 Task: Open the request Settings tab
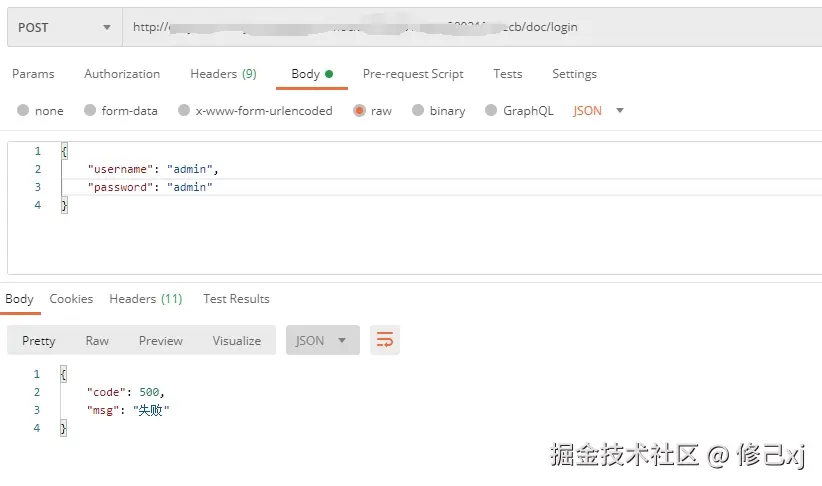tap(574, 74)
